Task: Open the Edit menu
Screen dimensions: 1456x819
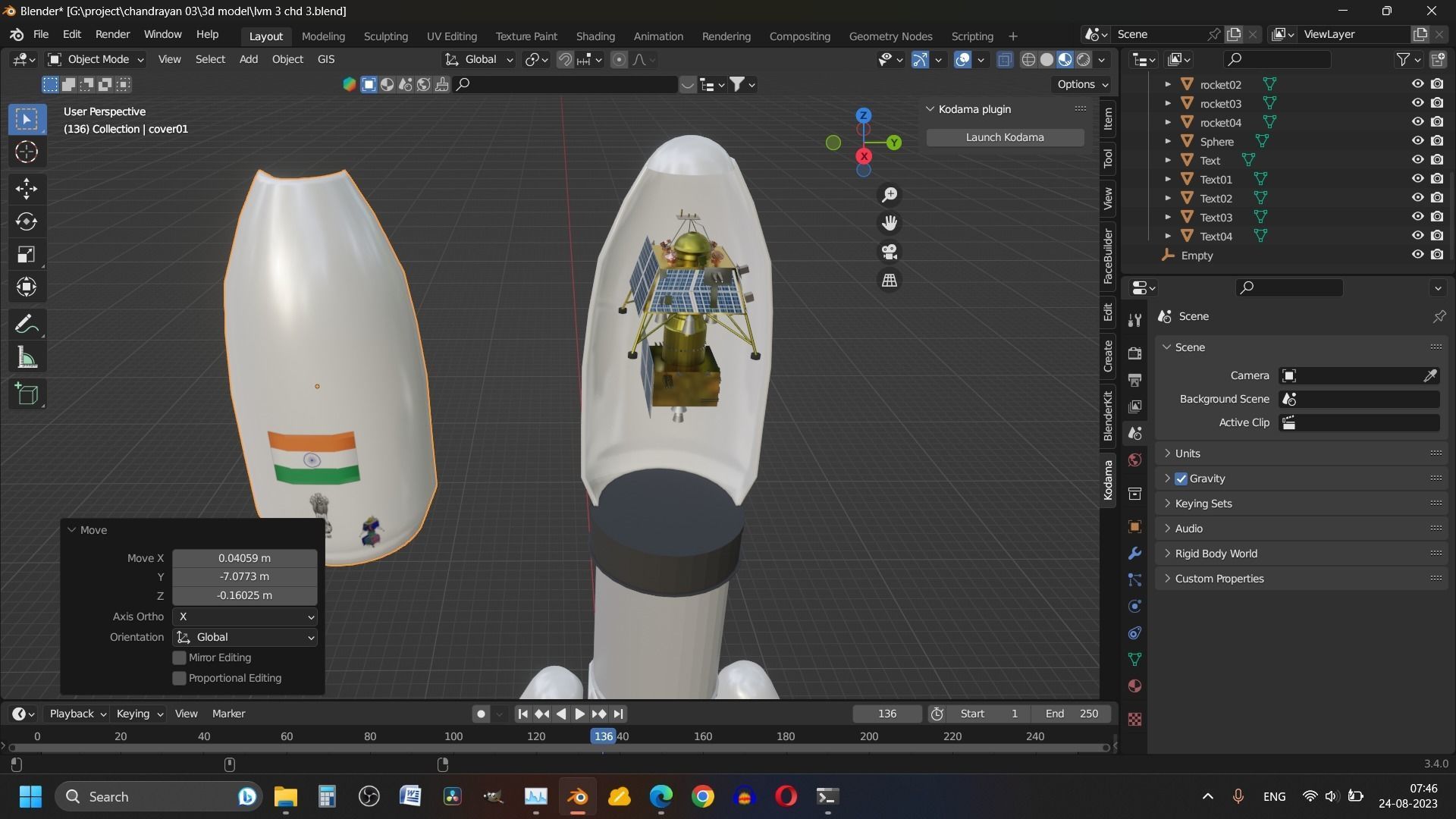Action: (71, 34)
